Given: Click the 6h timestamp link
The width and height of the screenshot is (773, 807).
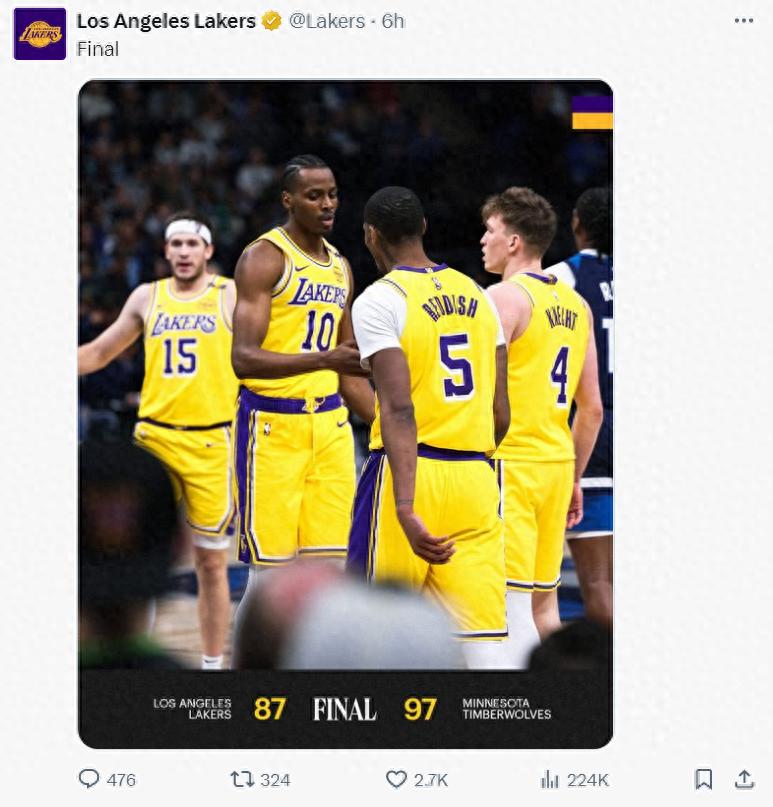Looking at the screenshot, I should pos(393,21).
